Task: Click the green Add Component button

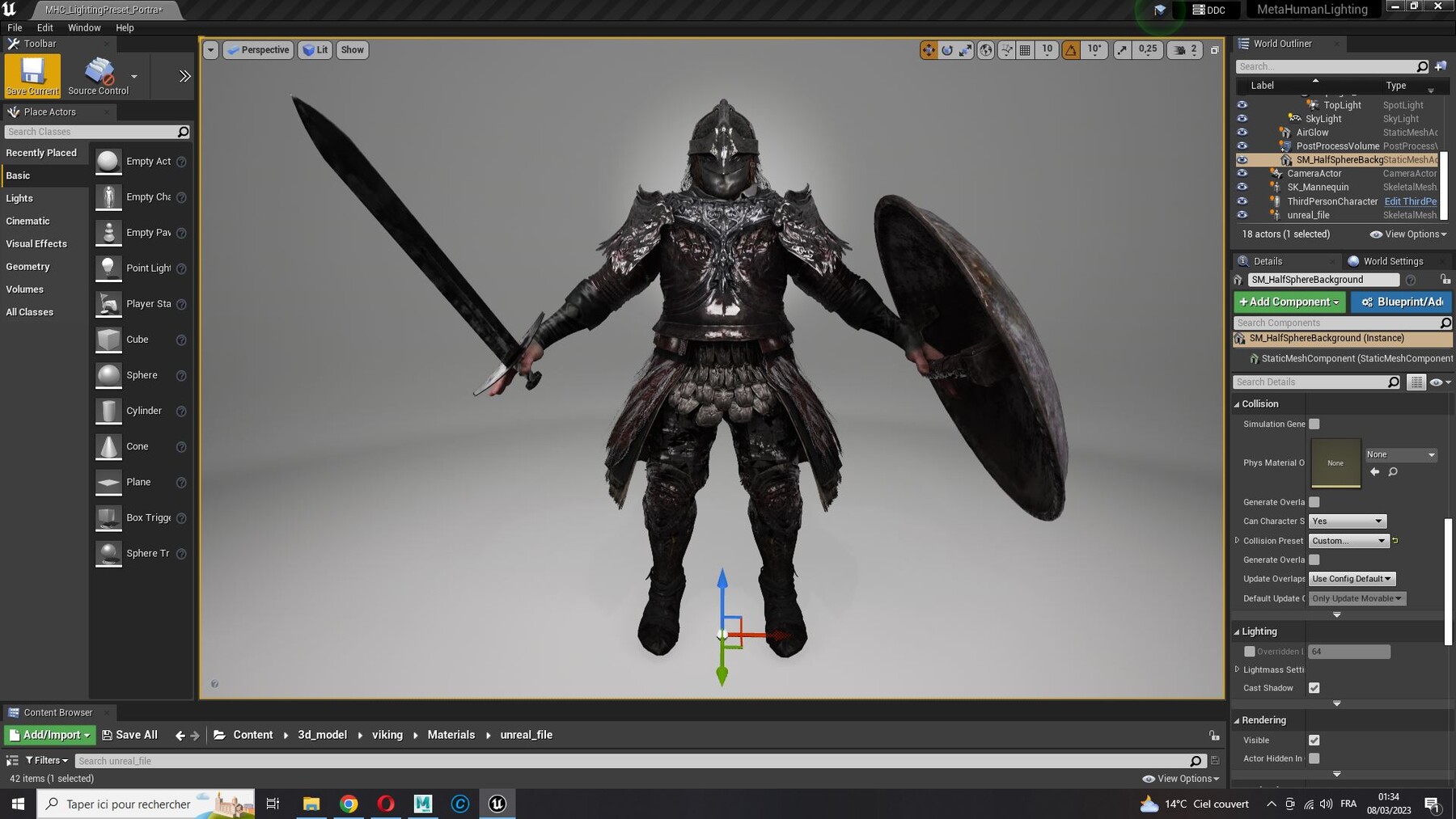Action: pyautogui.click(x=1288, y=302)
